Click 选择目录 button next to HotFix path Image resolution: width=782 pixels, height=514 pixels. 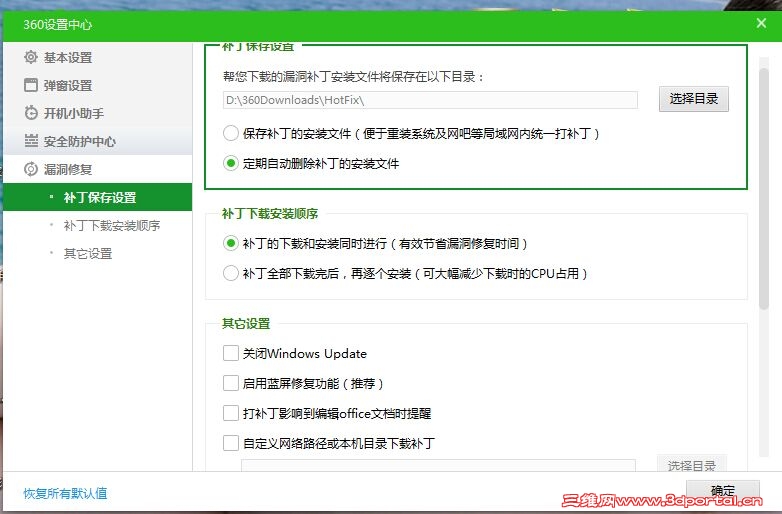tap(693, 99)
